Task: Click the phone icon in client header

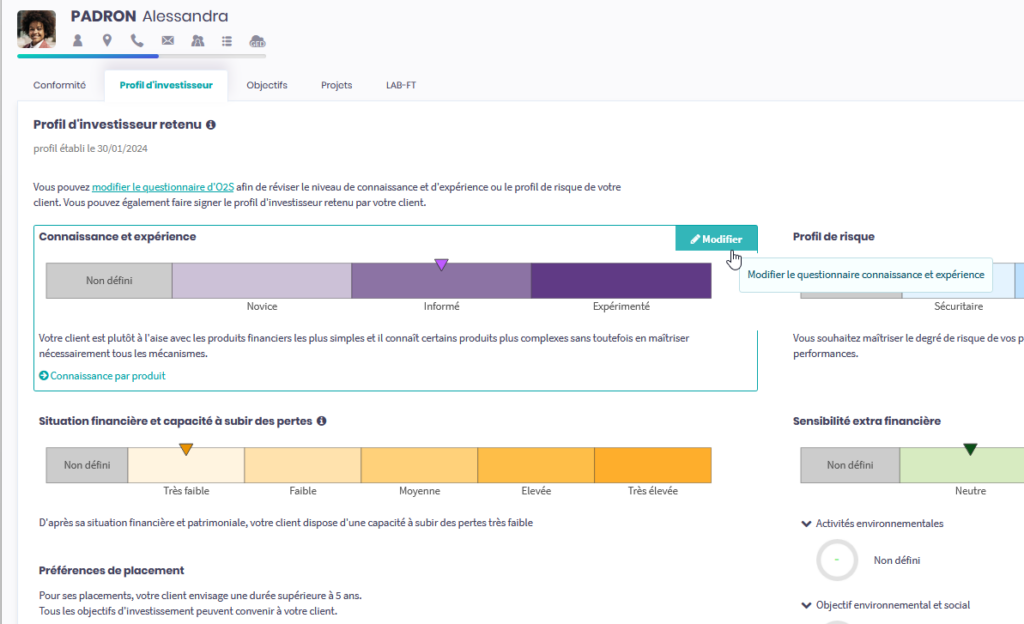Action: 136,41
